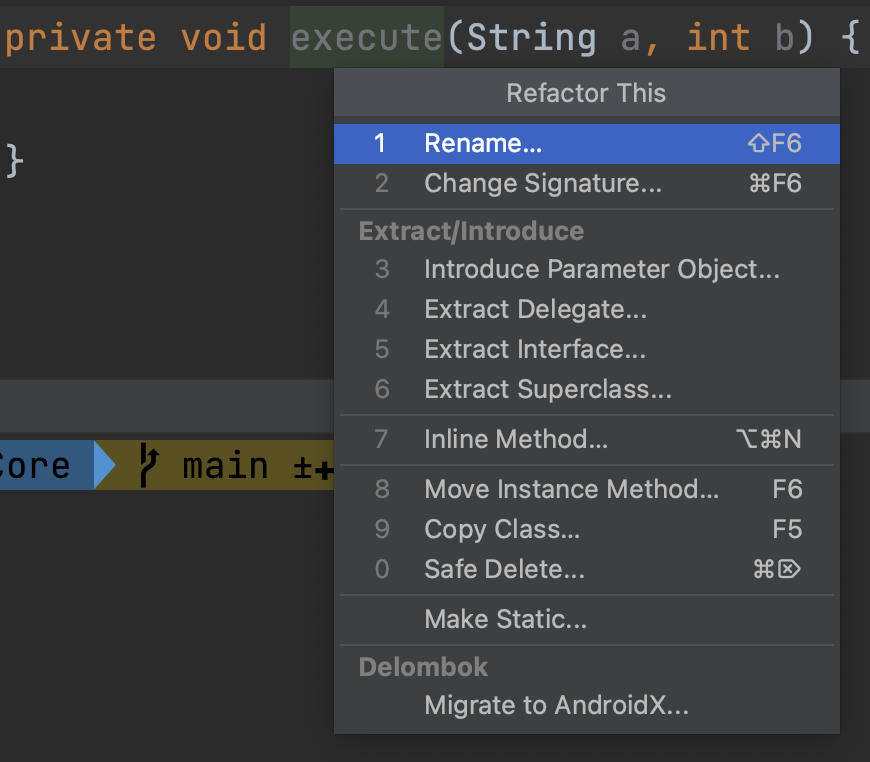Pick Extract Superclass… entry
Screen dimensions: 870x762
(586, 390)
